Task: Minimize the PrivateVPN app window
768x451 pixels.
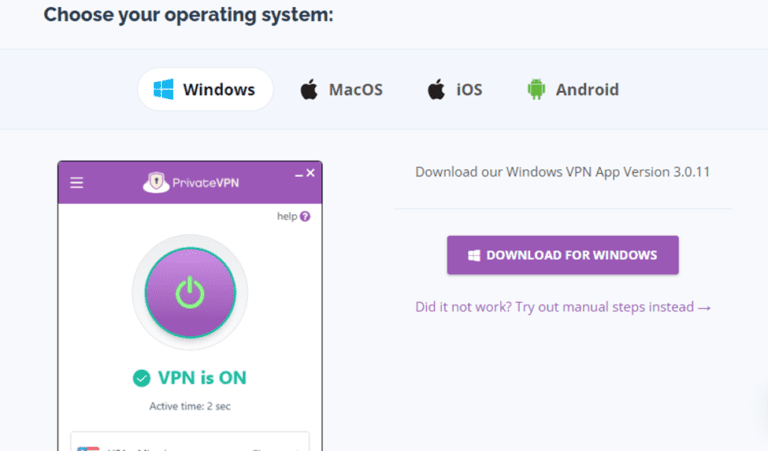Action: (298, 175)
